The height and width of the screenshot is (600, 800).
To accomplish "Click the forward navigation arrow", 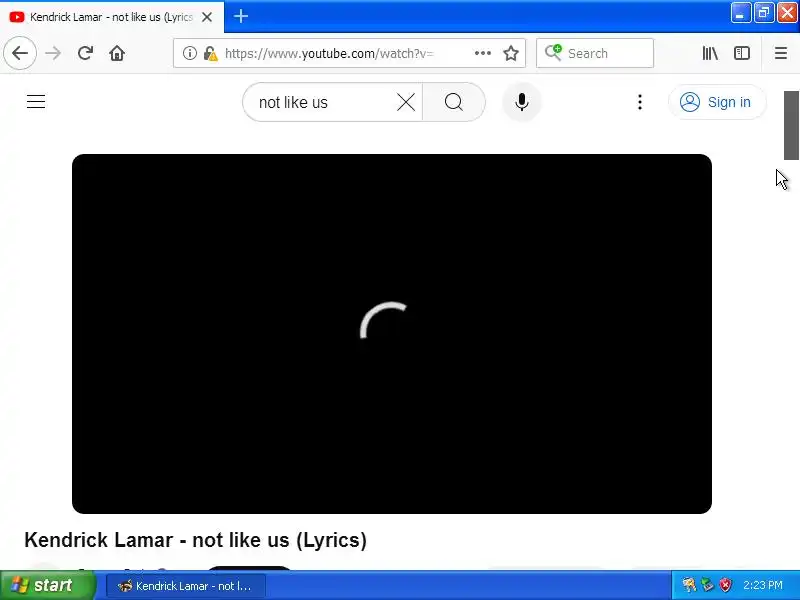I will point(53,53).
